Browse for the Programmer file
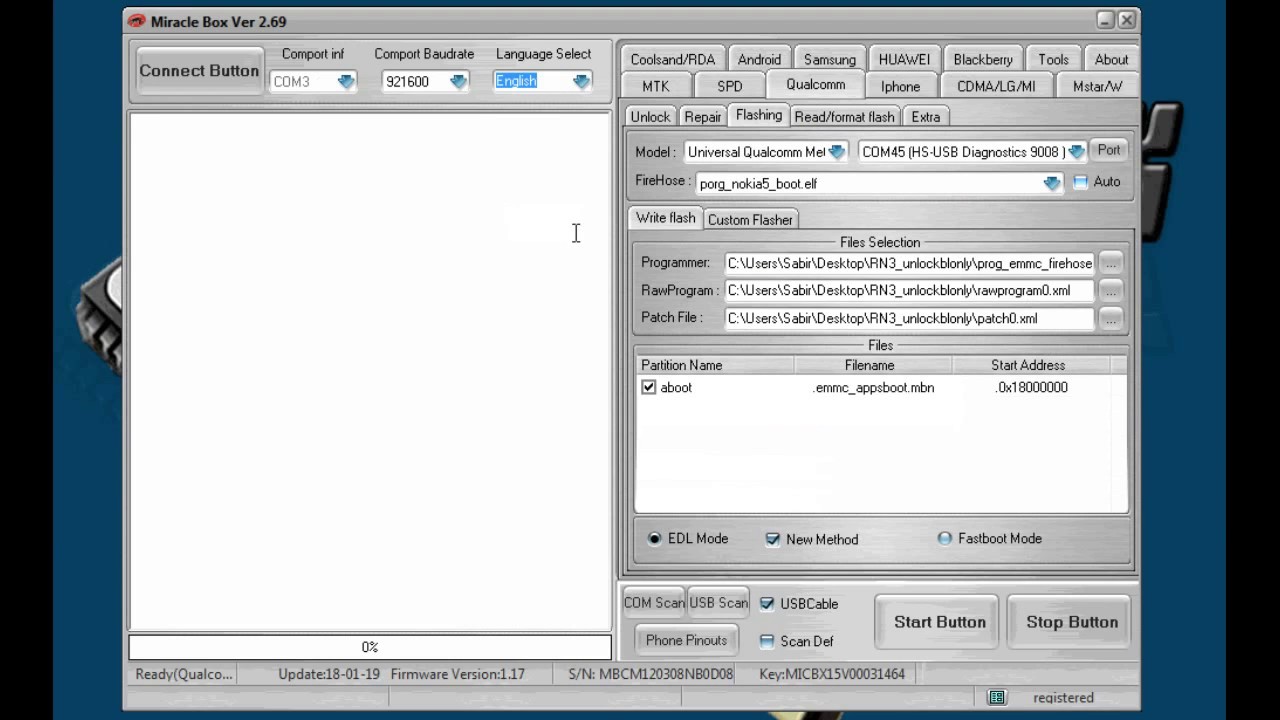The height and width of the screenshot is (720, 1280). [1110, 263]
